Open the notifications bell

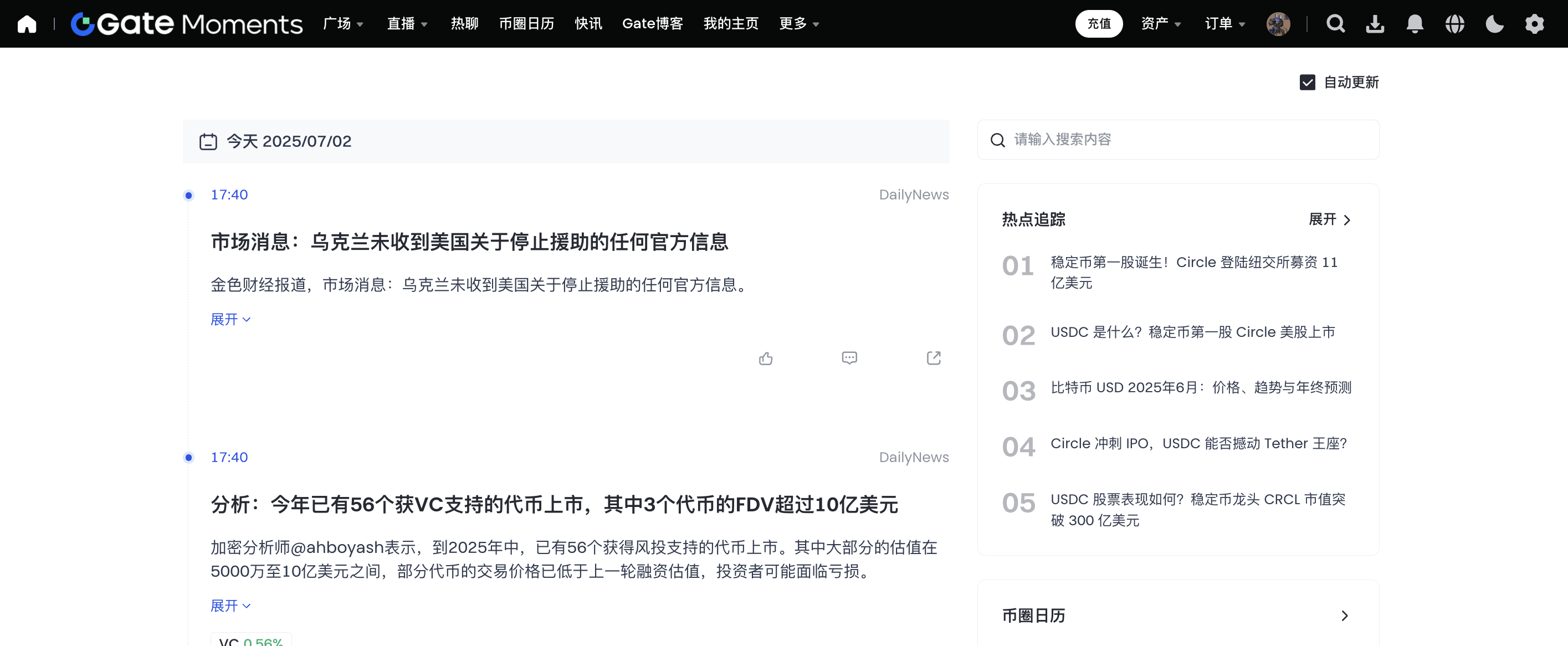click(x=1415, y=24)
